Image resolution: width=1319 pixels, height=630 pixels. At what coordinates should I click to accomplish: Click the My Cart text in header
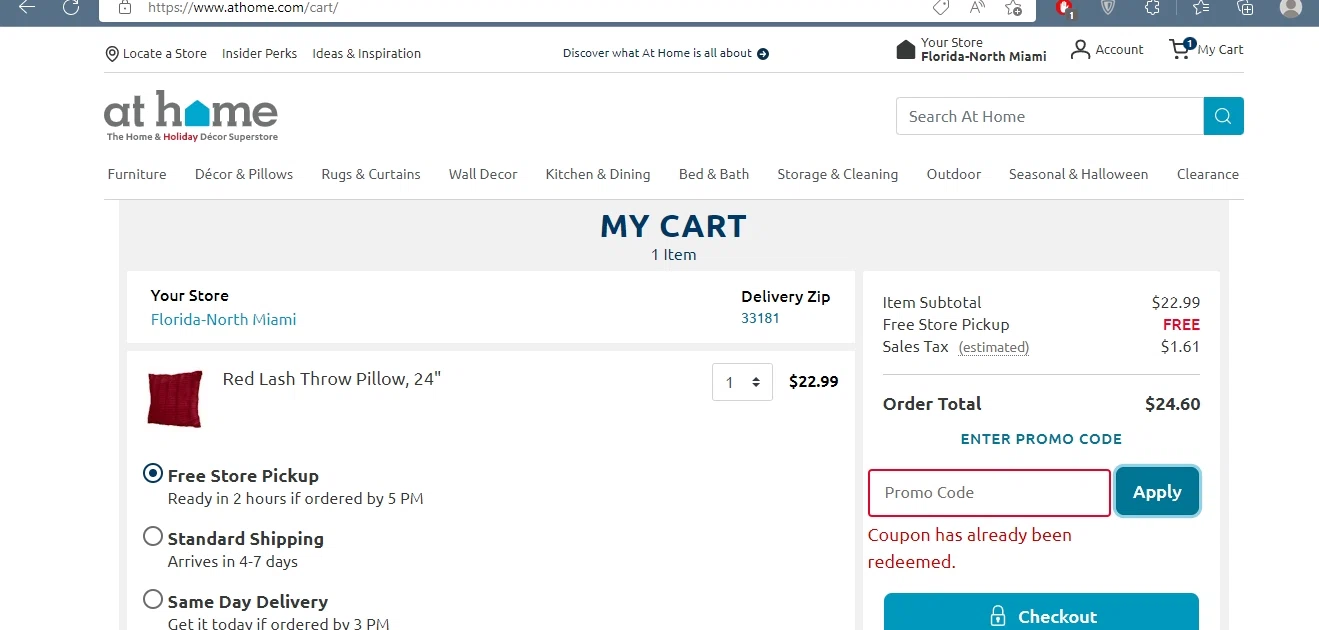coord(1220,50)
